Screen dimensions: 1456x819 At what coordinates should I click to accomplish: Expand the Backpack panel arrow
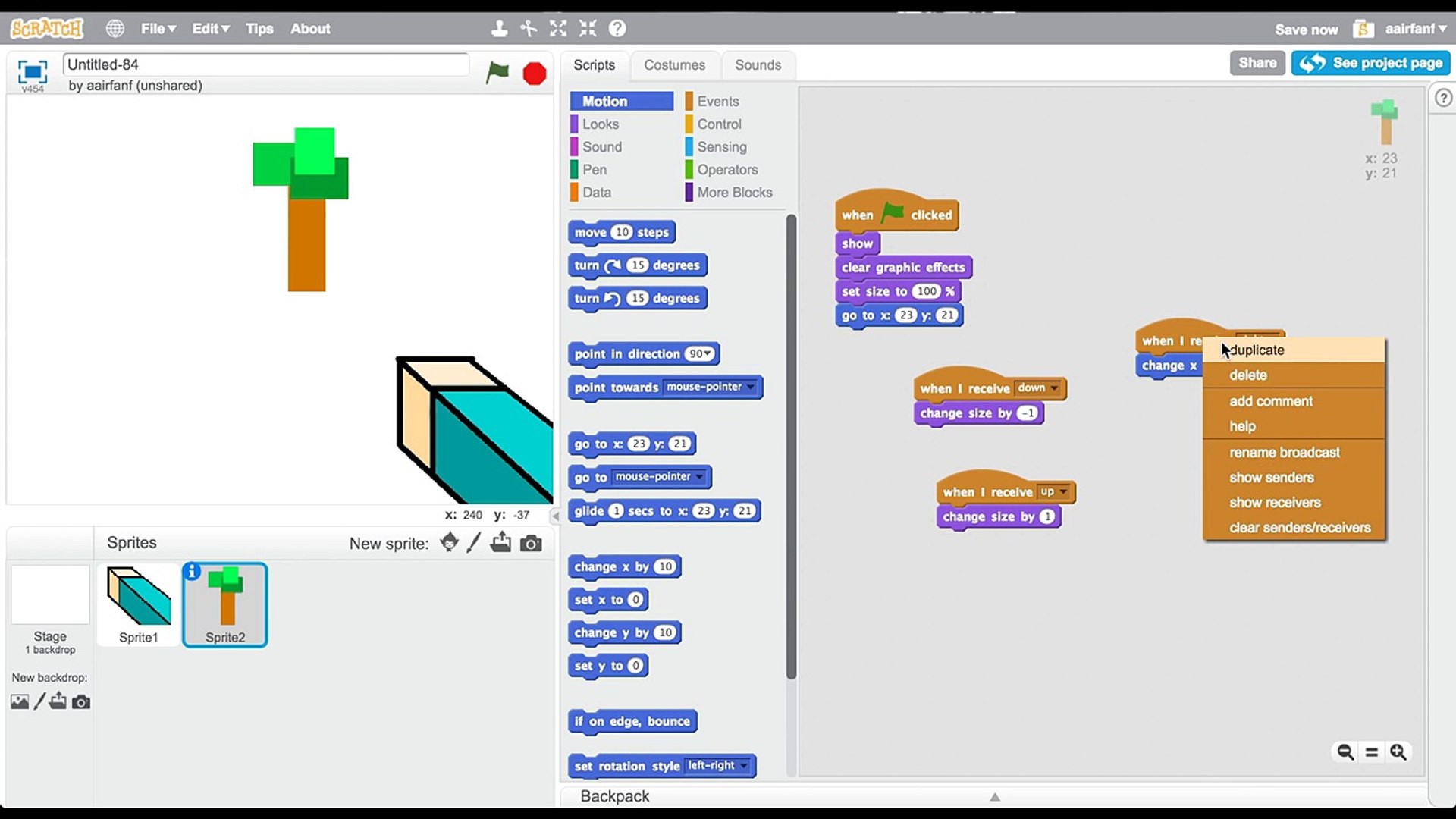point(995,796)
